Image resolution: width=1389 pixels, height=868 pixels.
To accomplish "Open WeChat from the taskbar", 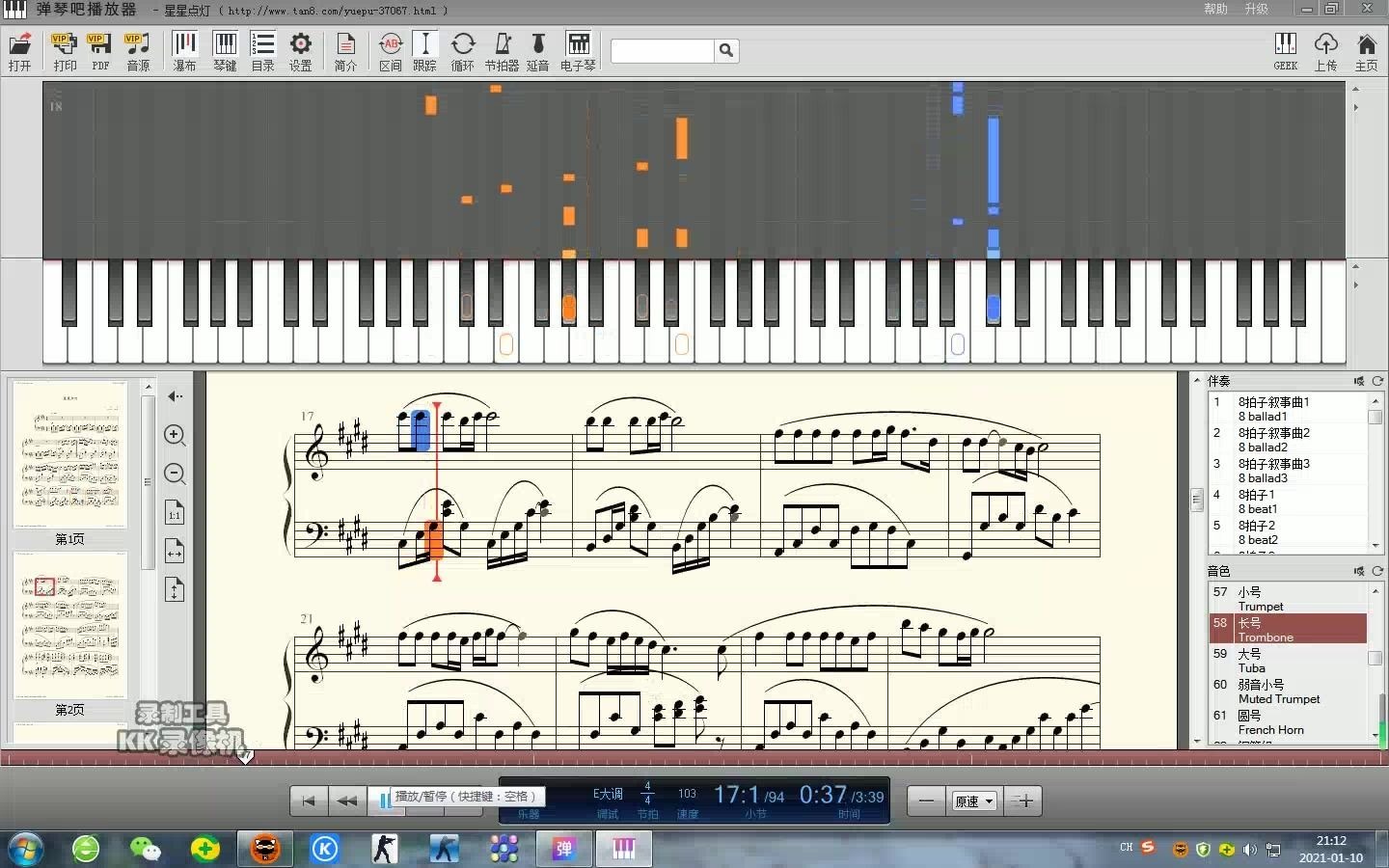I will pyautogui.click(x=146, y=849).
